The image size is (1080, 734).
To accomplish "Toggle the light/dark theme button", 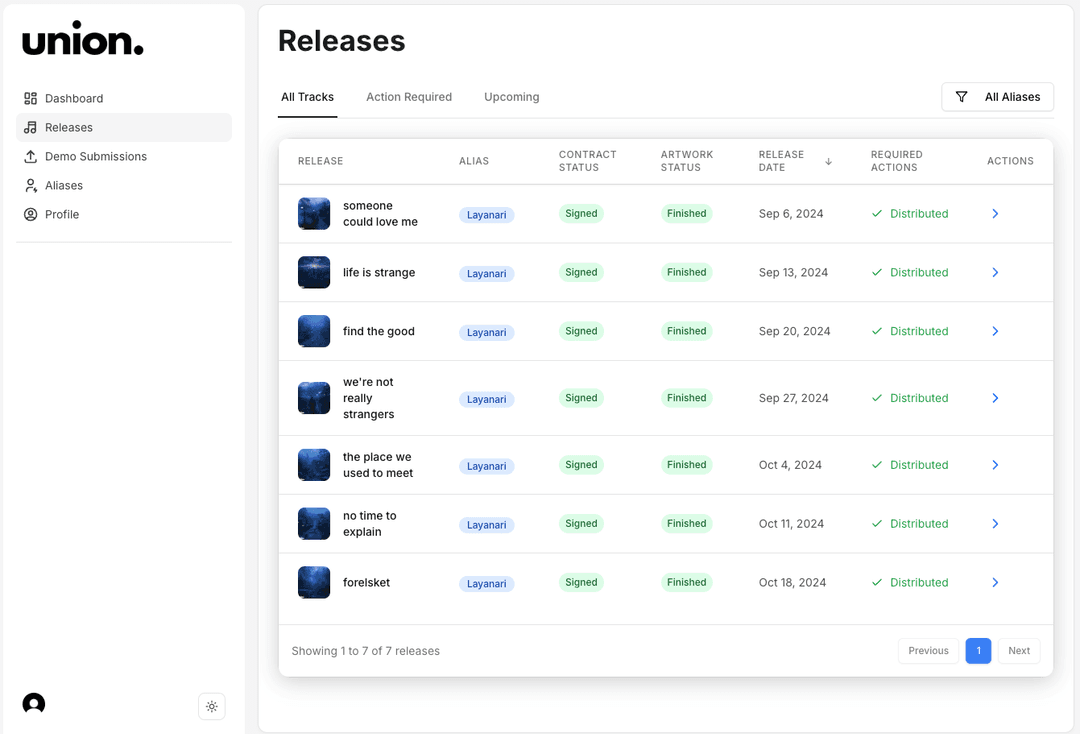I will tap(211, 706).
